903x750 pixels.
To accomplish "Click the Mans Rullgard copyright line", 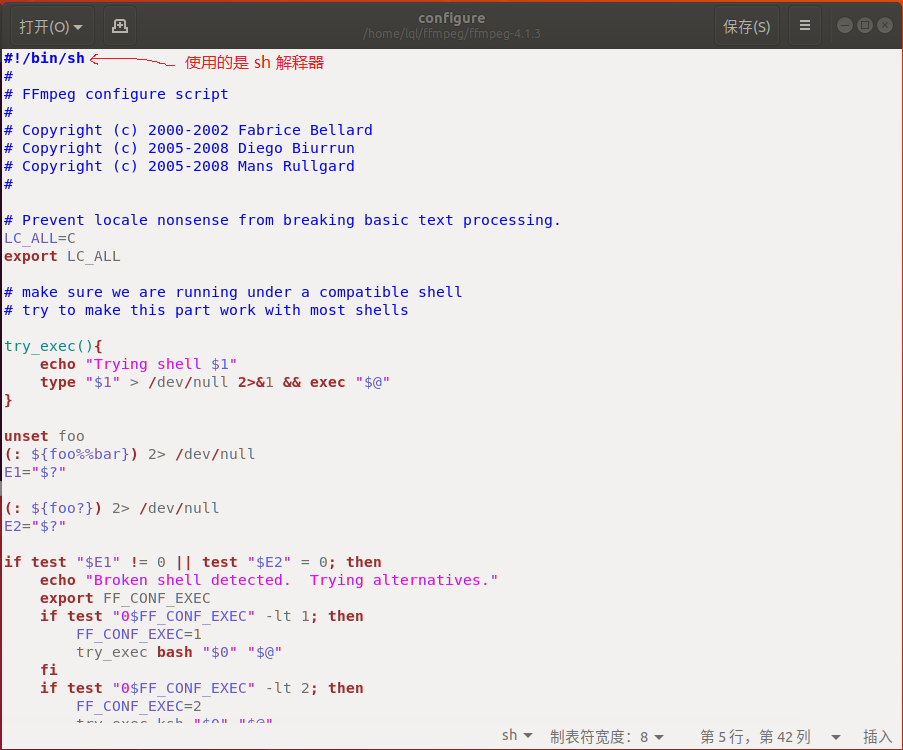I will [x=179, y=166].
